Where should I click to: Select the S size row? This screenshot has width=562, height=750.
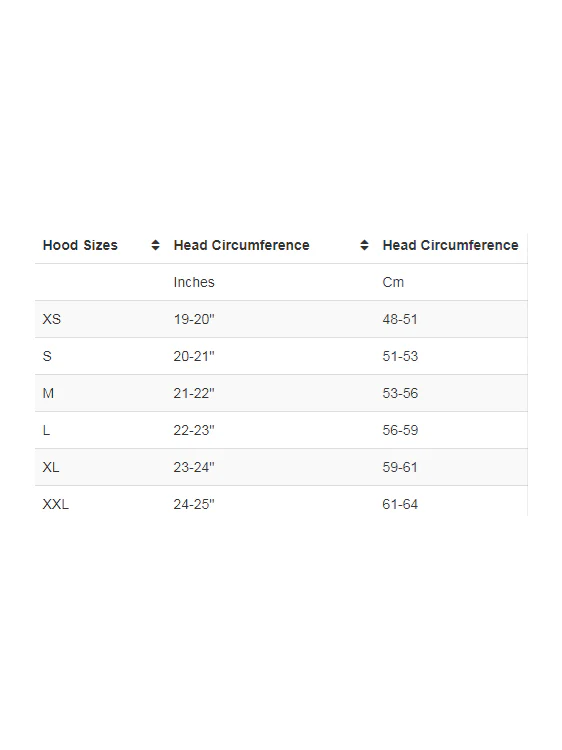click(281, 356)
